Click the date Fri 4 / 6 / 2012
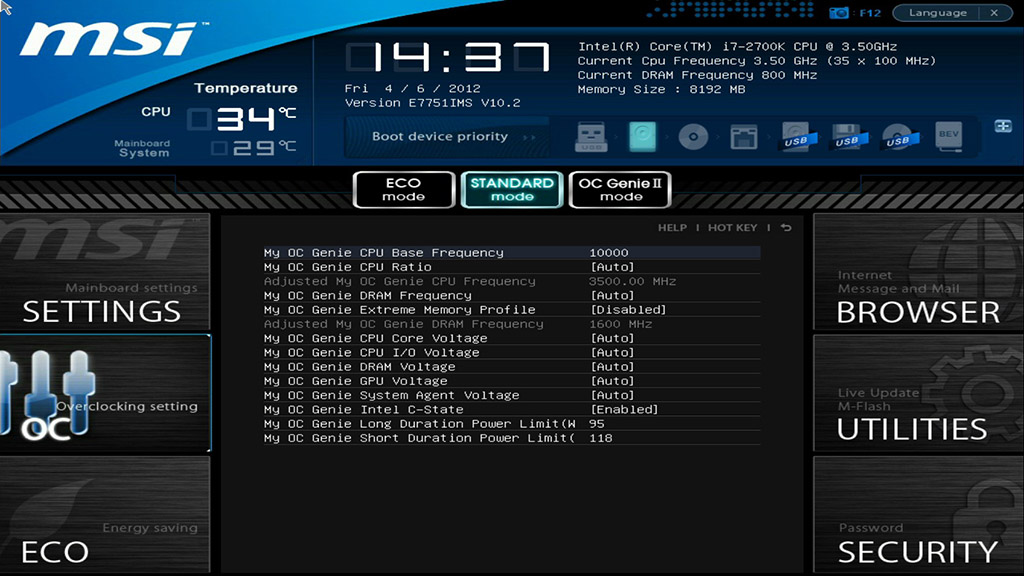The image size is (1024, 576). [x=413, y=89]
